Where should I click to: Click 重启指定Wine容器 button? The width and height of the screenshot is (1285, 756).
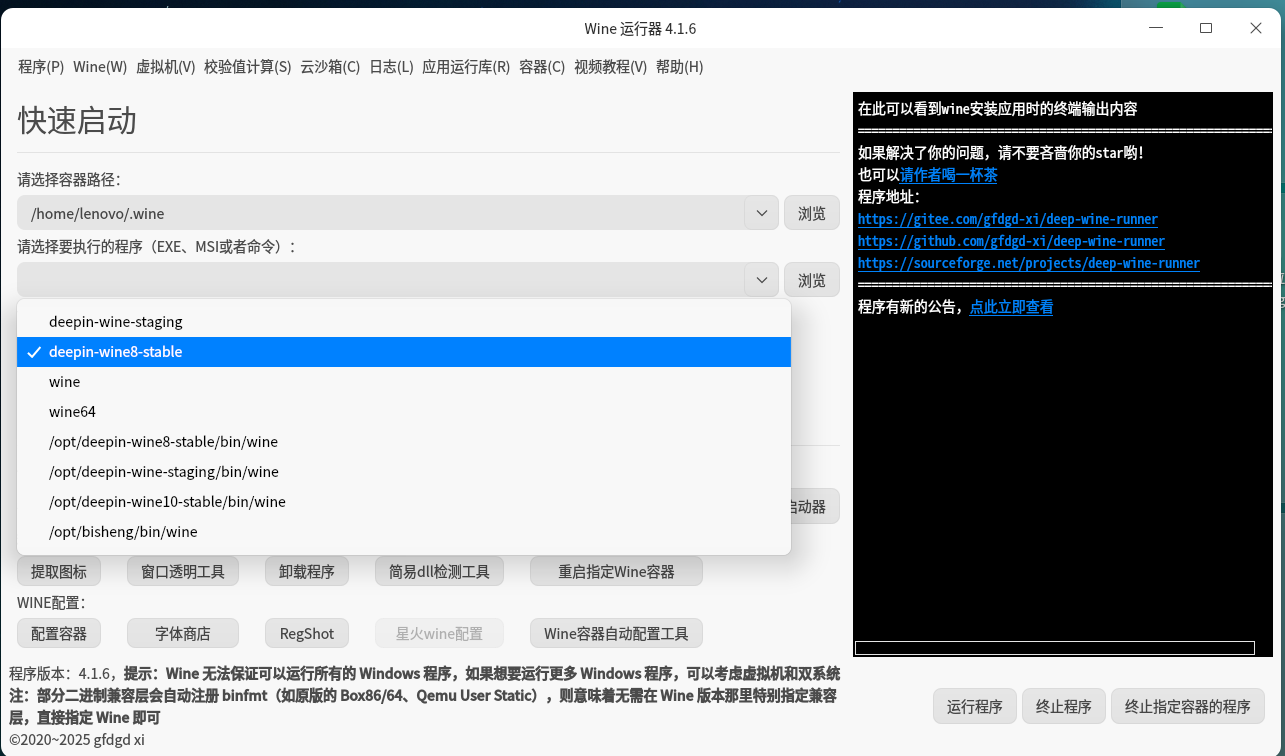click(x=616, y=572)
